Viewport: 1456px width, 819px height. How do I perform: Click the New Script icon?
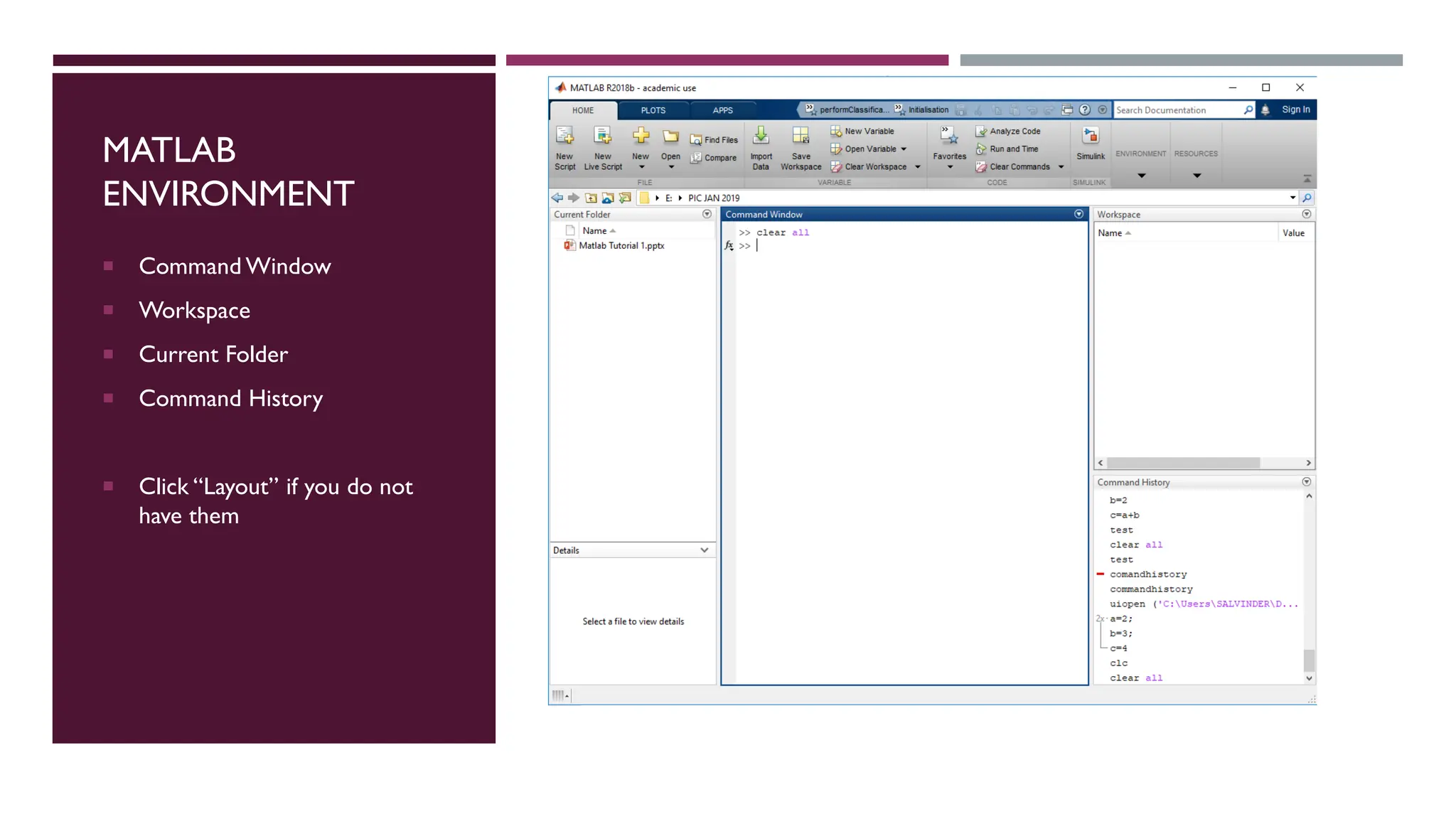point(565,135)
